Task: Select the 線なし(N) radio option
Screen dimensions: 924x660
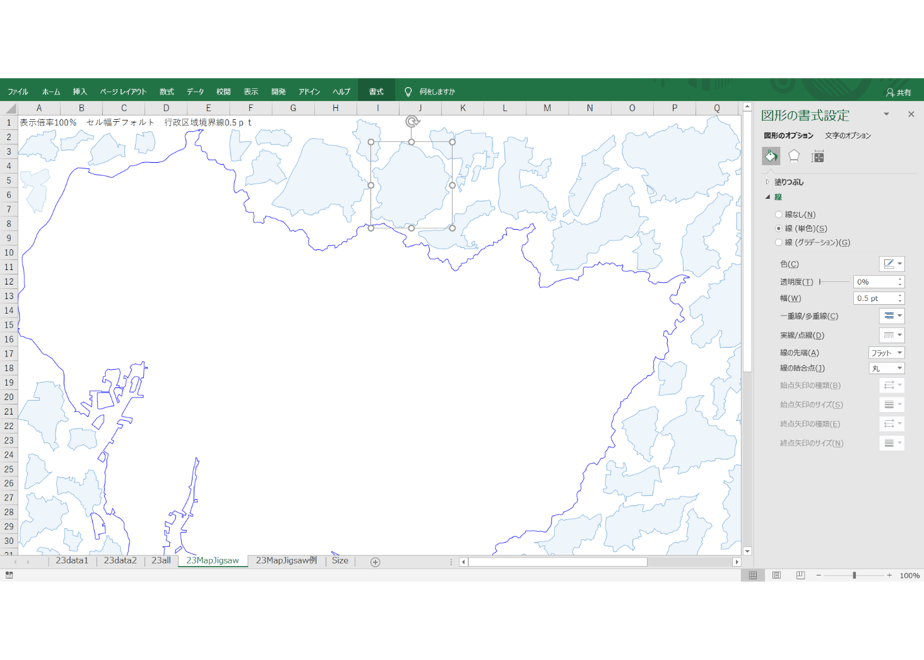Action: [778, 214]
